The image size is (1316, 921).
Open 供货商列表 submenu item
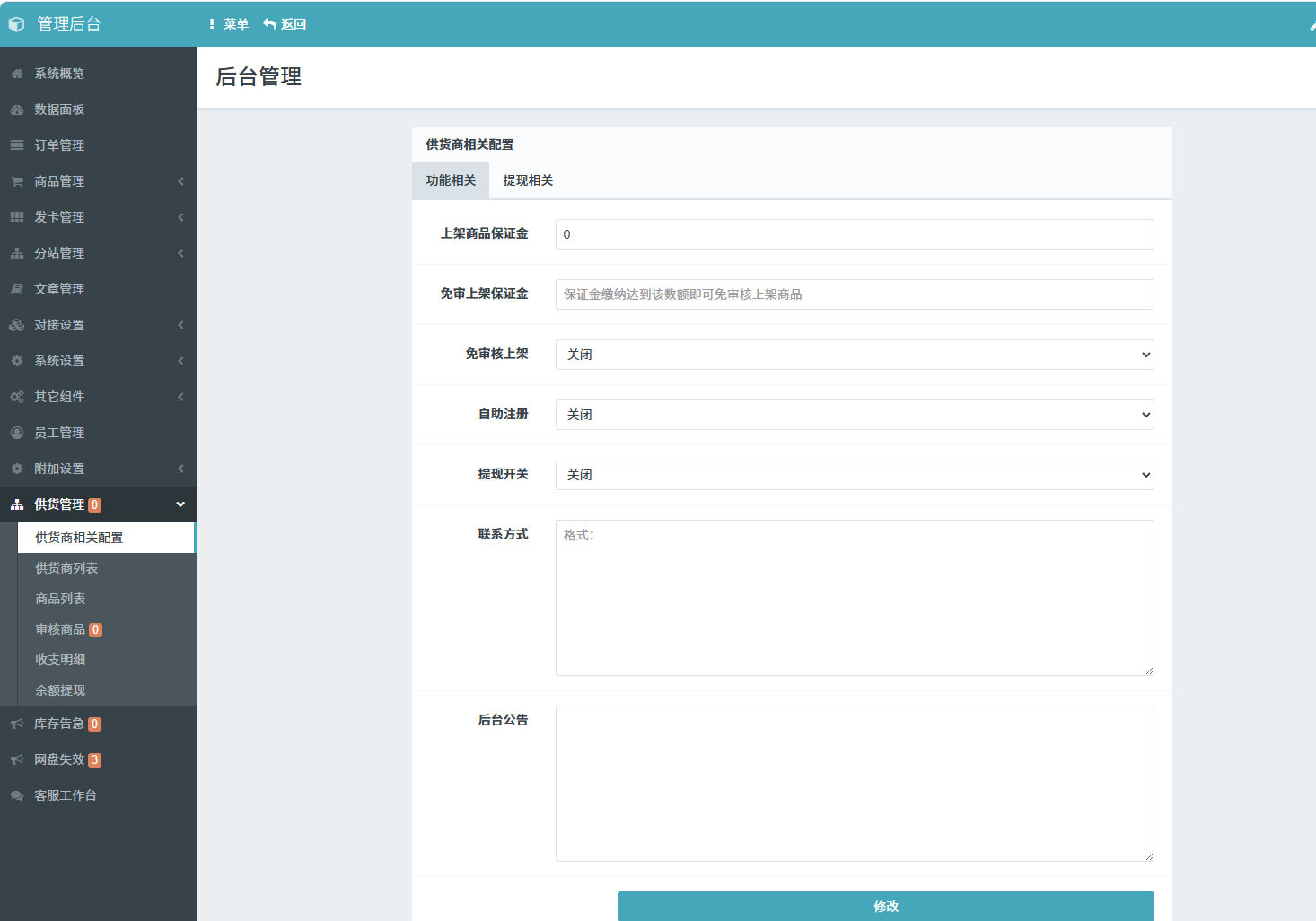106,568
